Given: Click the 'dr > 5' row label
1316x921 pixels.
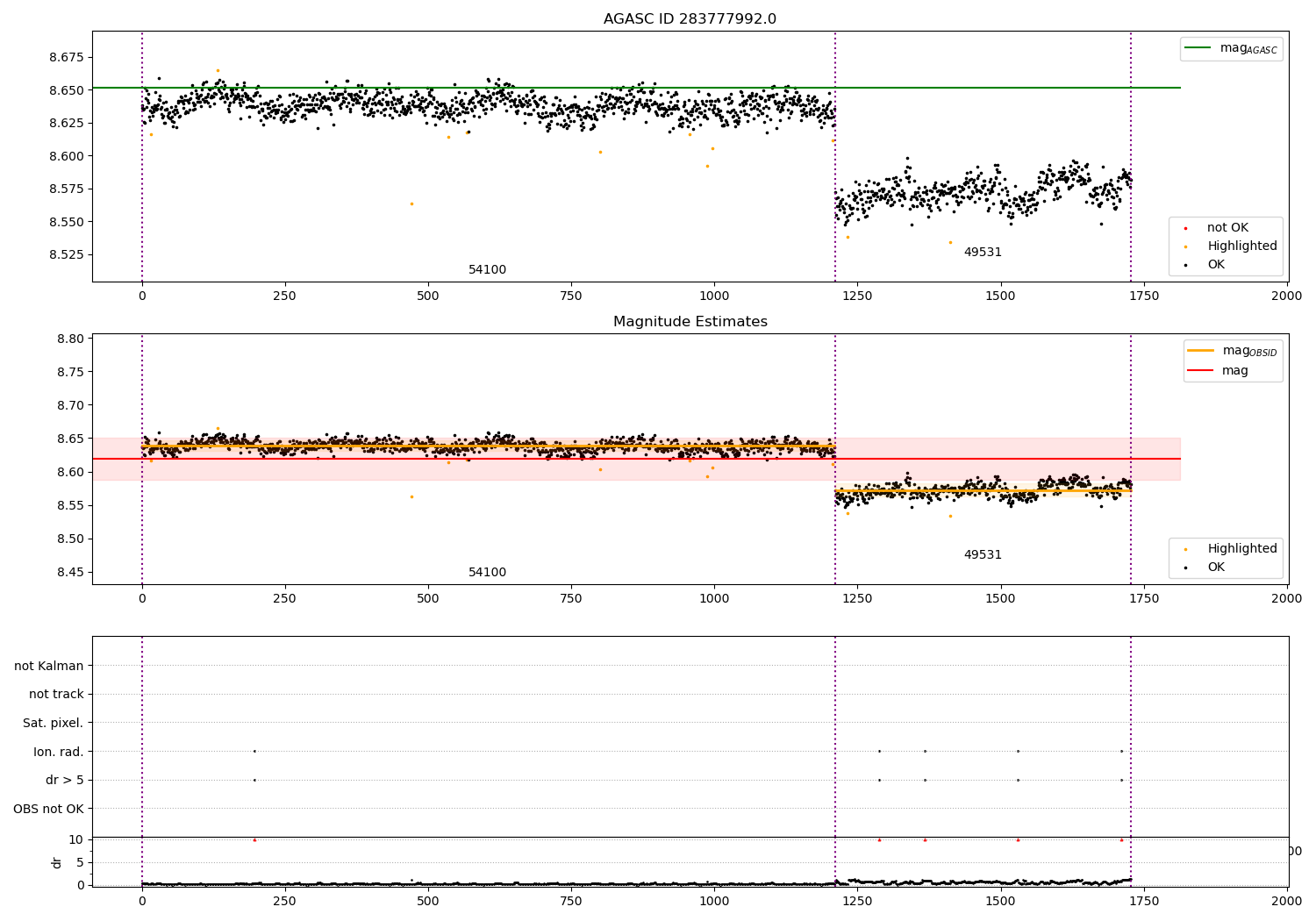Looking at the screenshot, I should click(x=65, y=780).
